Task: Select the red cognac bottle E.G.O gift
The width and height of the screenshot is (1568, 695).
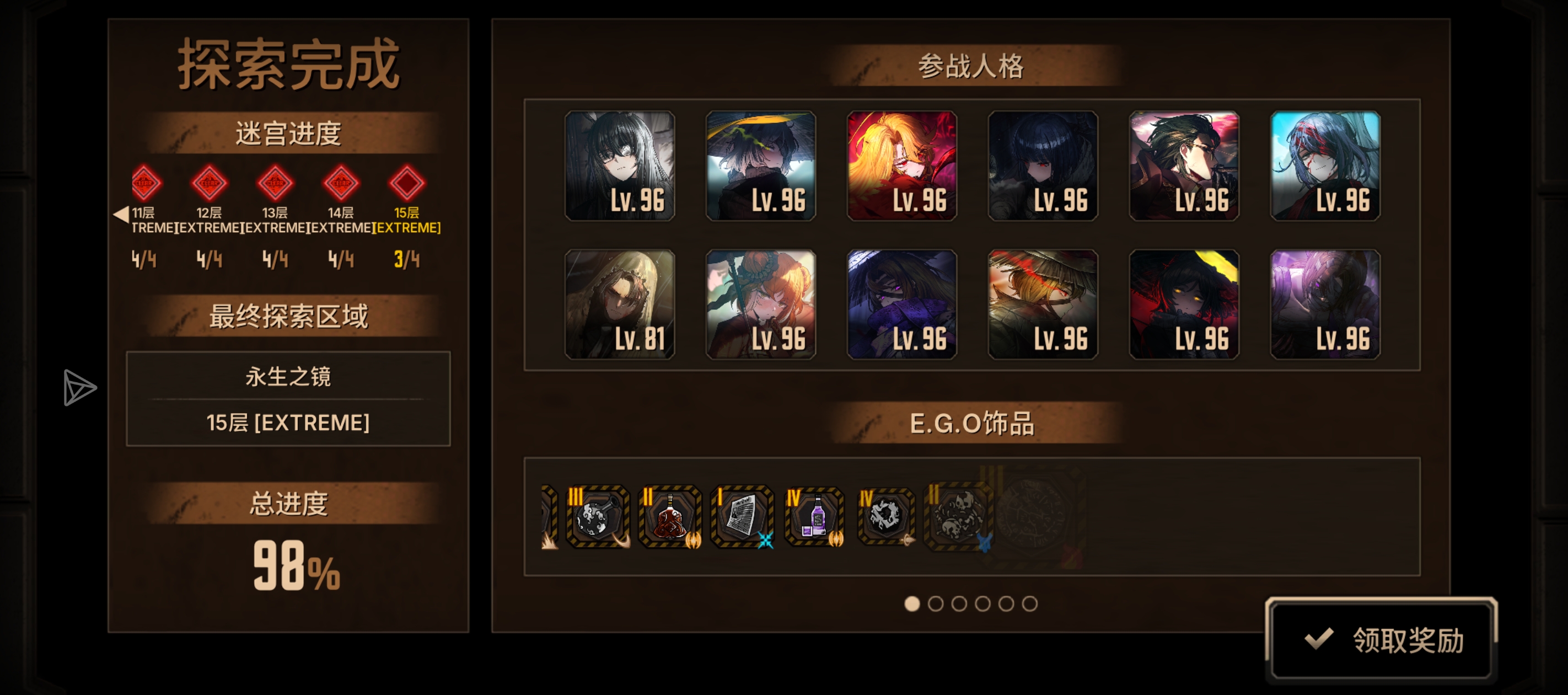Action: pyautogui.click(x=670, y=516)
